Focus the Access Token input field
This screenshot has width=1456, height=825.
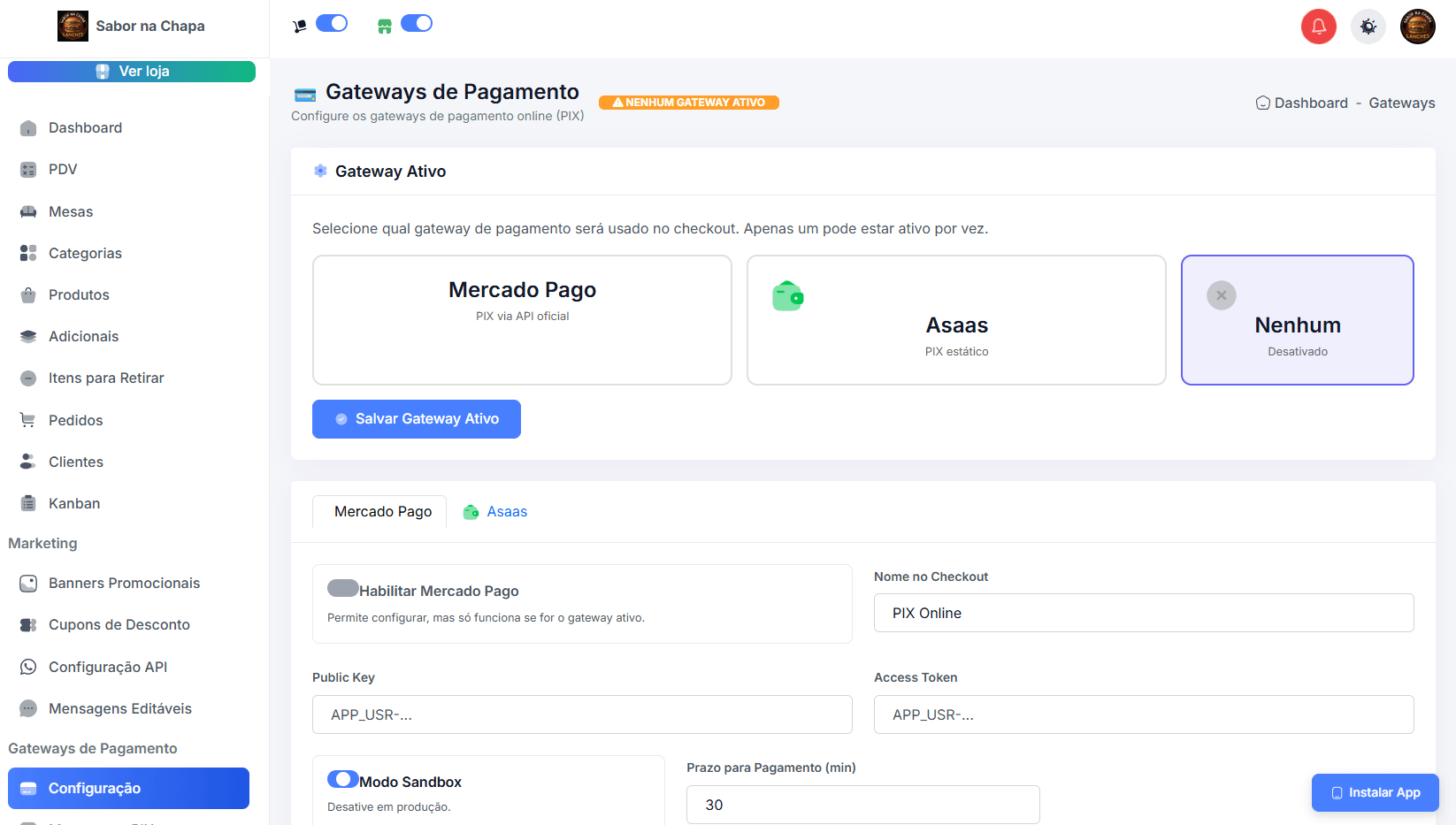click(x=1144, y=714)
